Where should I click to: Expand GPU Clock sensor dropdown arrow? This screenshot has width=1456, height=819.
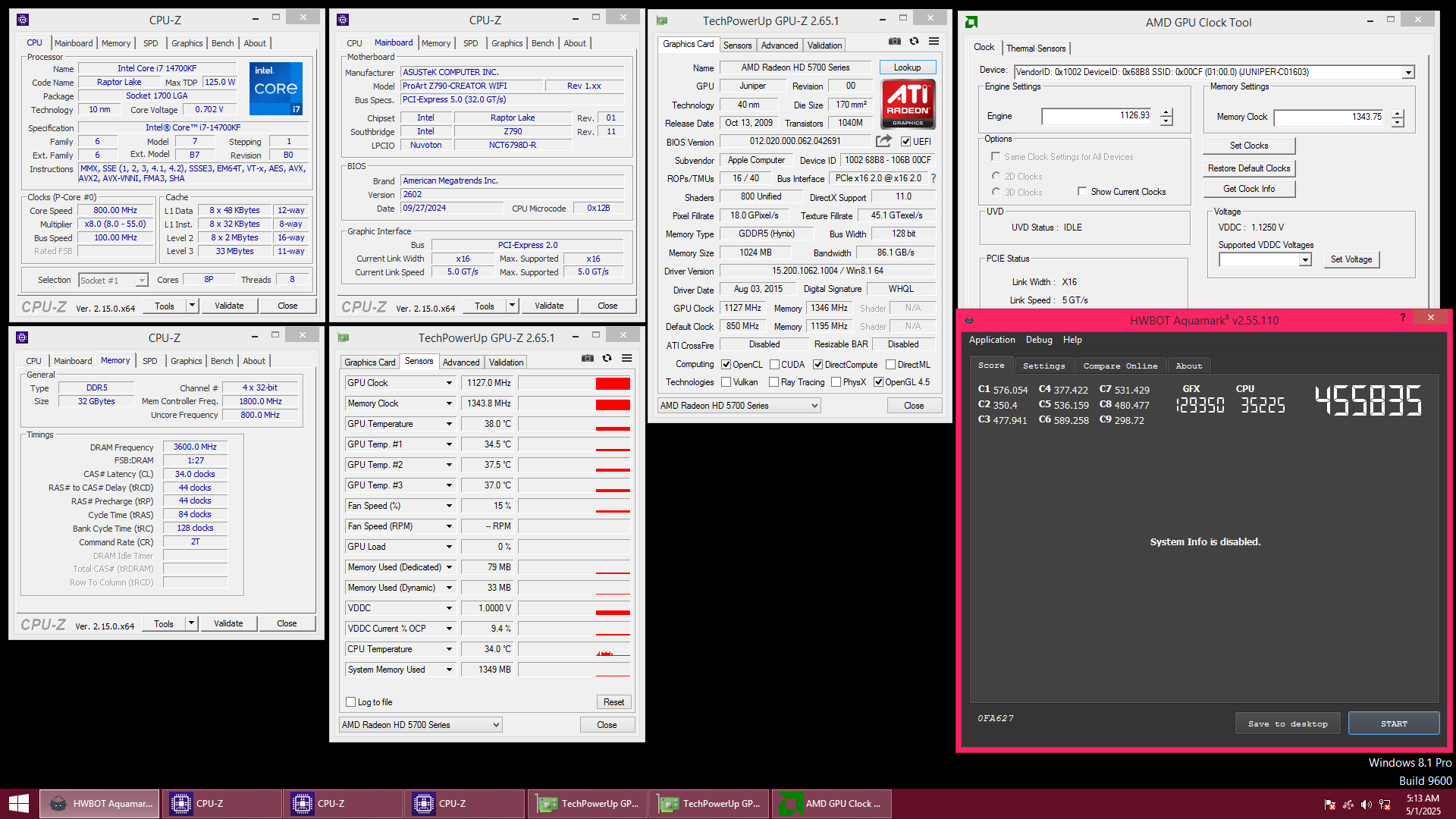click(x=449, y=384)
